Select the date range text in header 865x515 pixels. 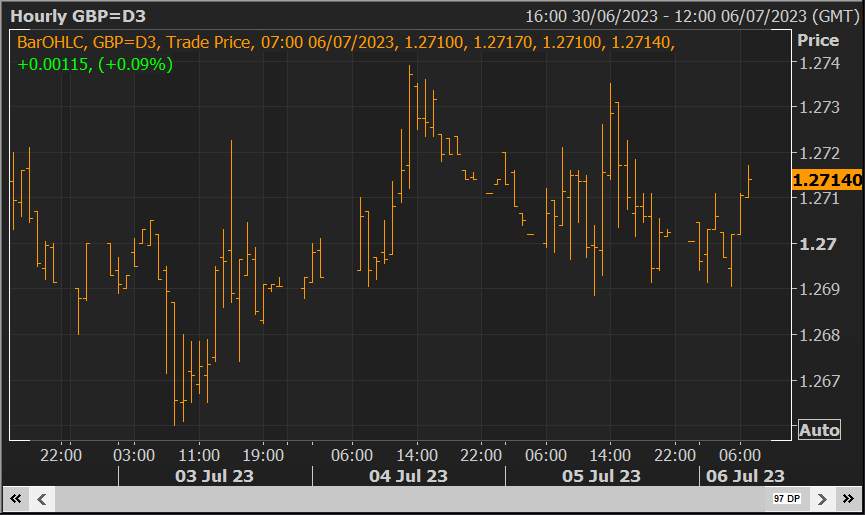[692, 16]
